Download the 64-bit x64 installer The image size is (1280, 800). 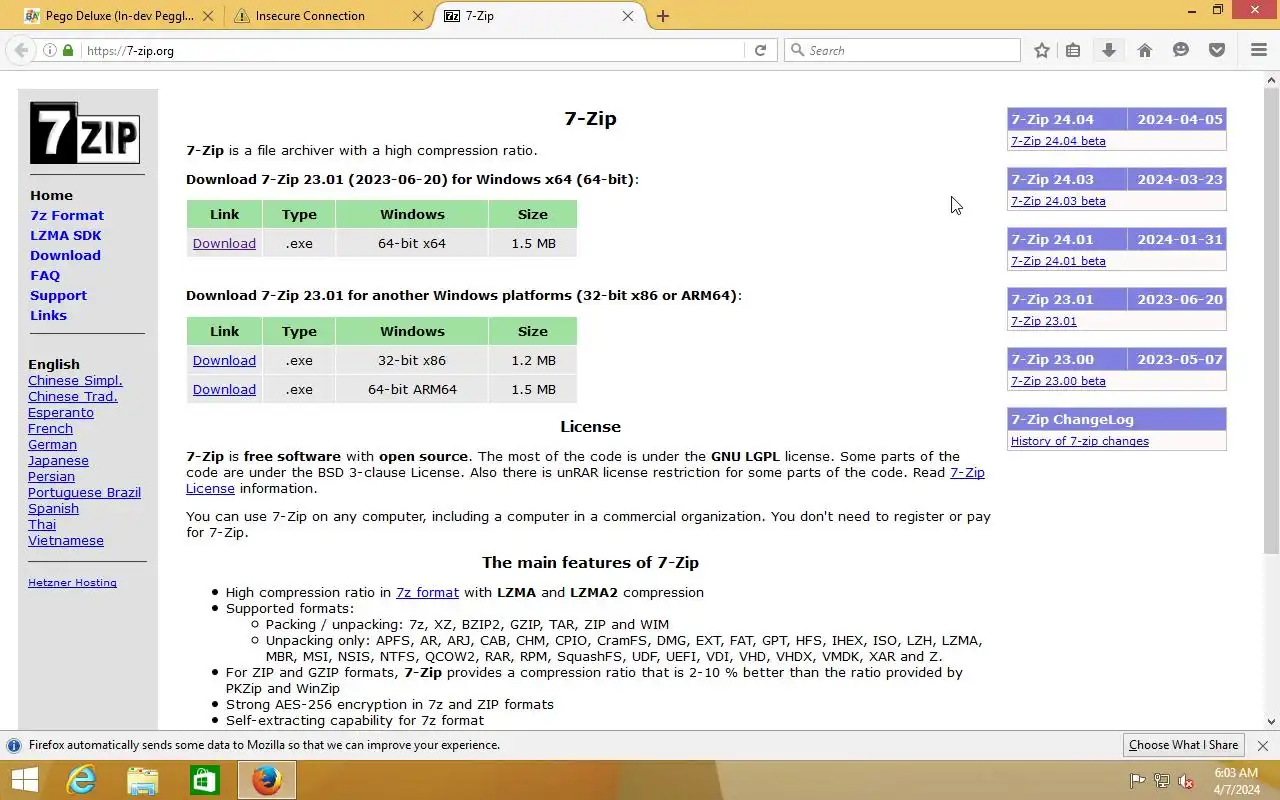point(224,243)
